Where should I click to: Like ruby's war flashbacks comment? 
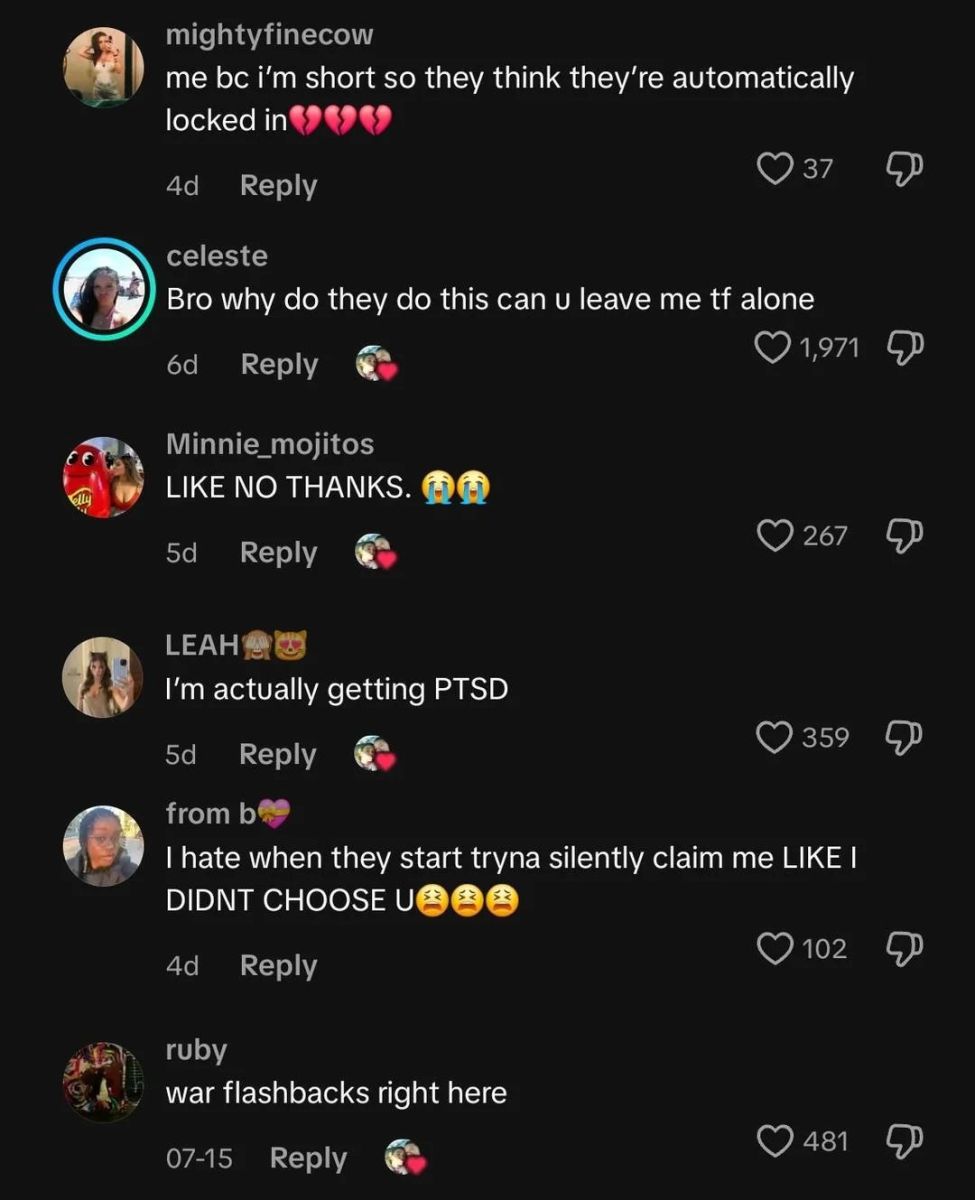pos(775,1140)
